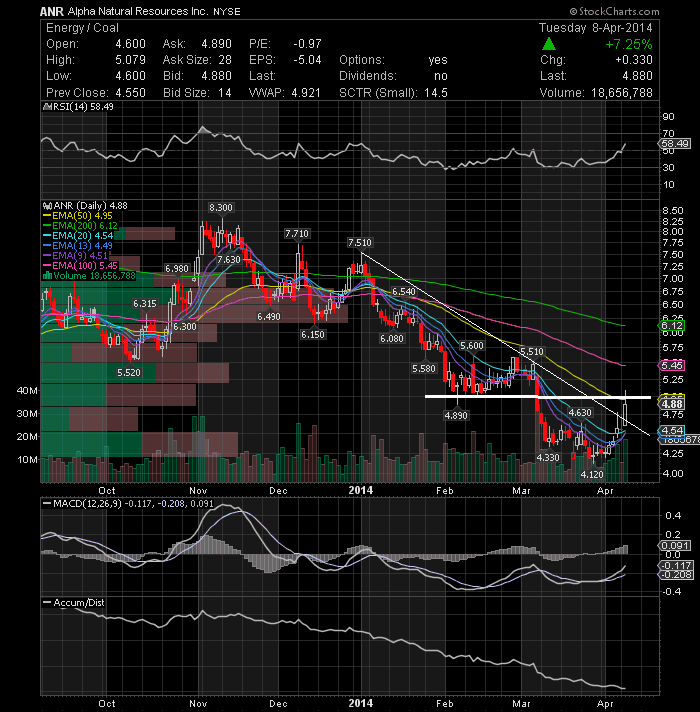Select the EMA(9) 4.51 legend entry

click(x=75, y=256)
